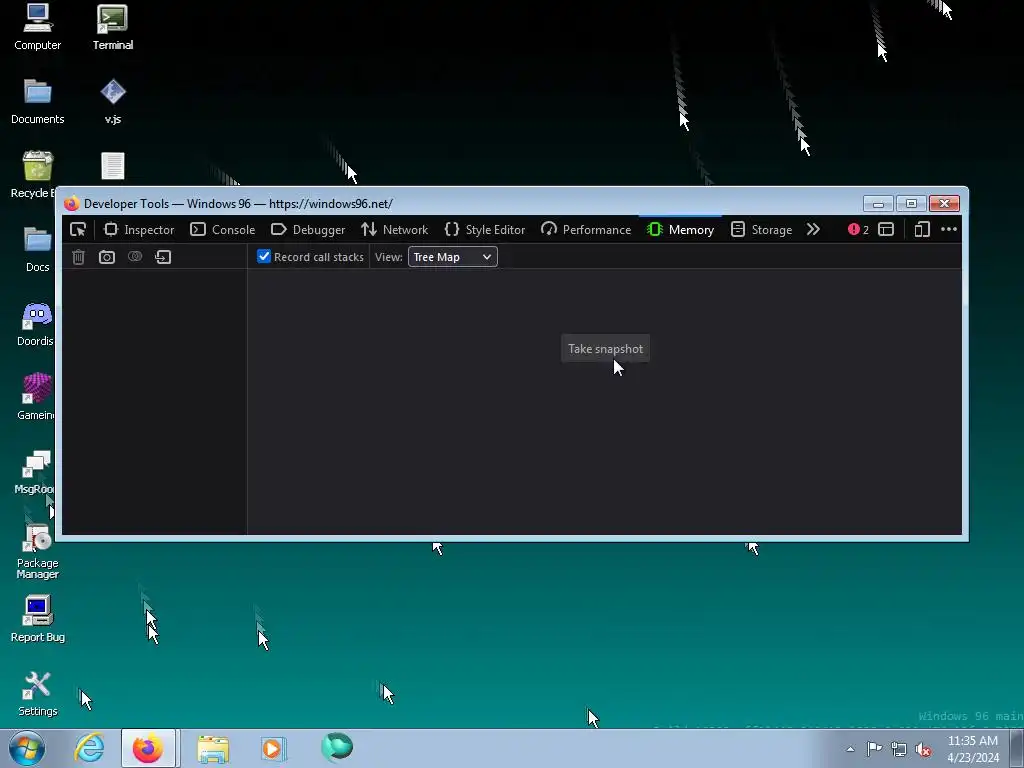Select the Docs folder on desktop
This screenshot has width=1024, height=768.
[37, 249]
